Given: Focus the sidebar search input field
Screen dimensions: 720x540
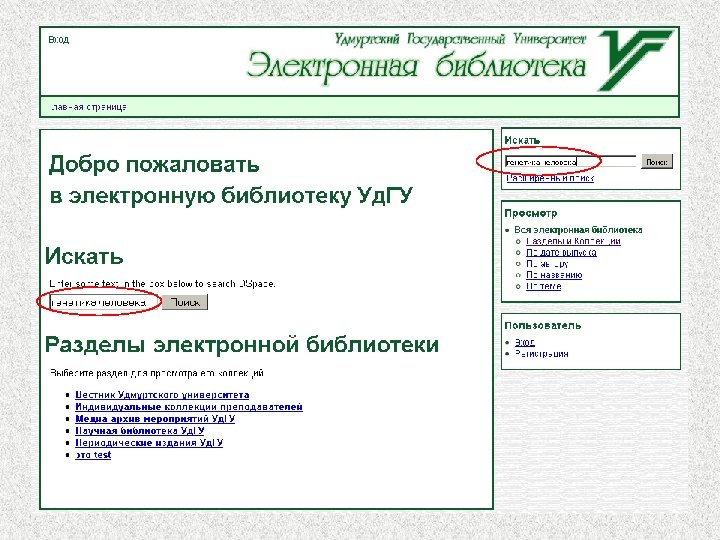Looking at the screenshot, I should tap(570, 162).
